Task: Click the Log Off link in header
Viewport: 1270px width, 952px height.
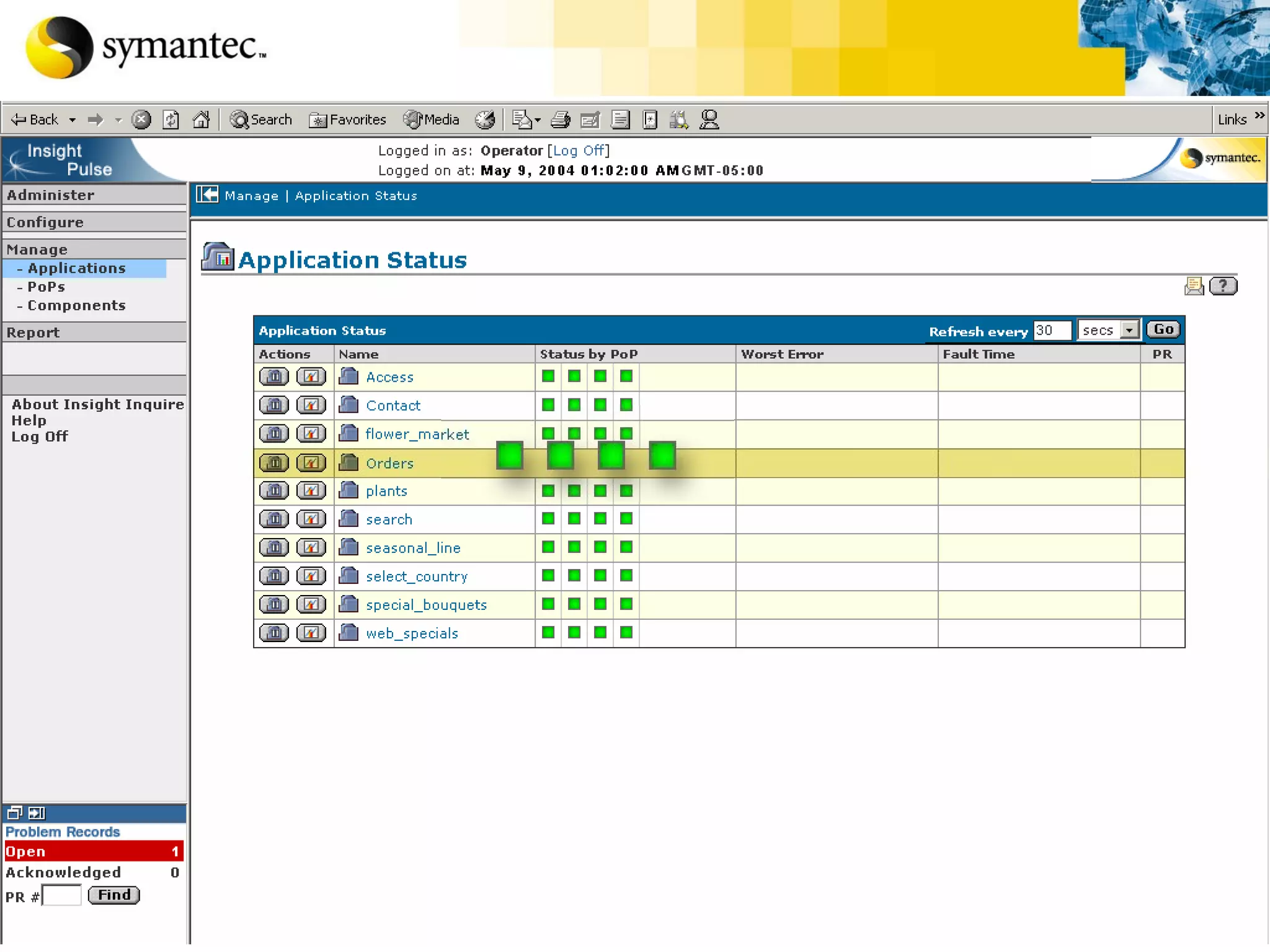Action: coord(578,151)
